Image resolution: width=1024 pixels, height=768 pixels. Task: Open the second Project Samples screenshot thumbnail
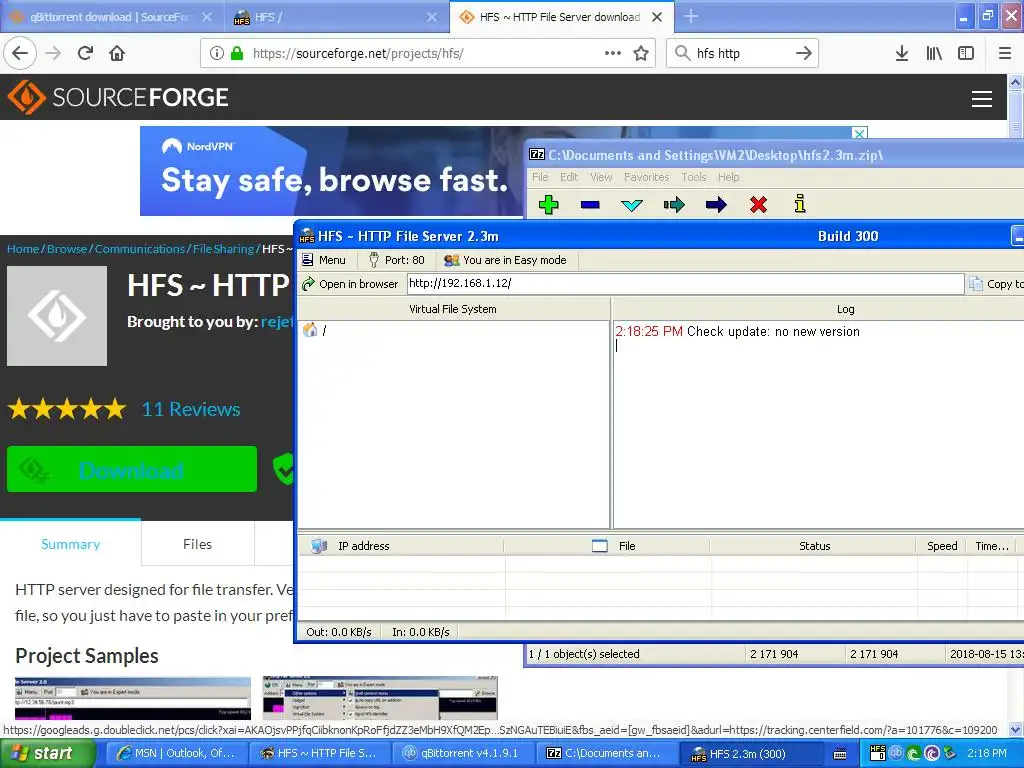[380, 699]
